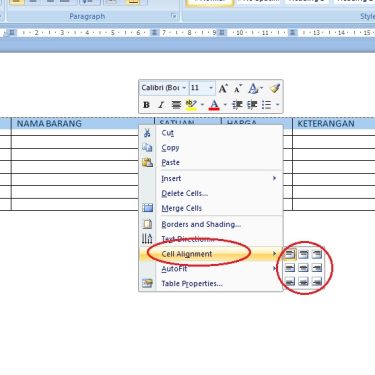Expand the Cell Alignment submenu arrow
The height and width of the screenshot is (375, 375).
(274, 254)
